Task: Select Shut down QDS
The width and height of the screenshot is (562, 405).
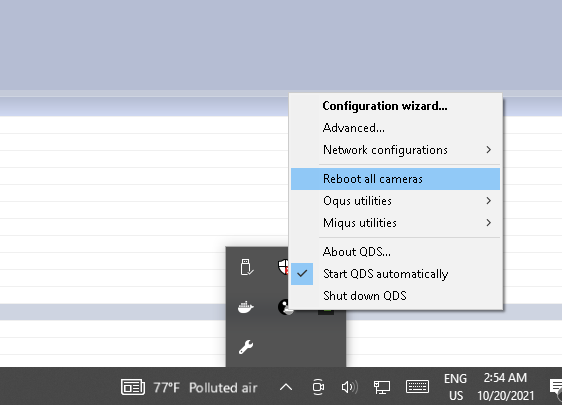Action: coord(395,296)
